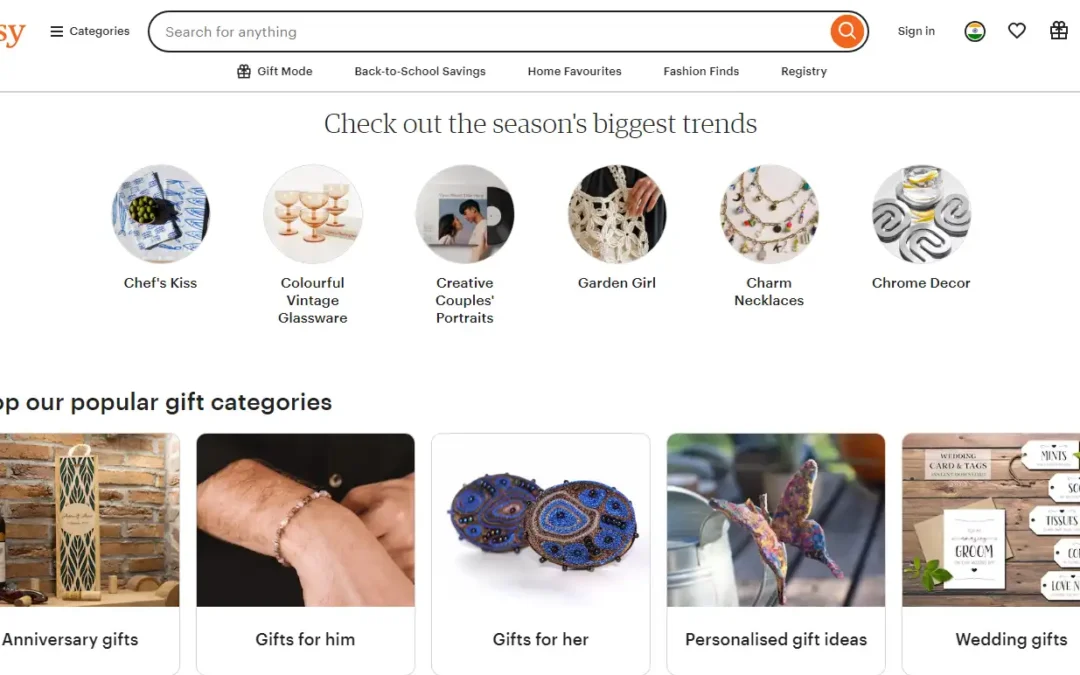
Task: Select Chrome Decor trend image
Action: pos(922,214)
